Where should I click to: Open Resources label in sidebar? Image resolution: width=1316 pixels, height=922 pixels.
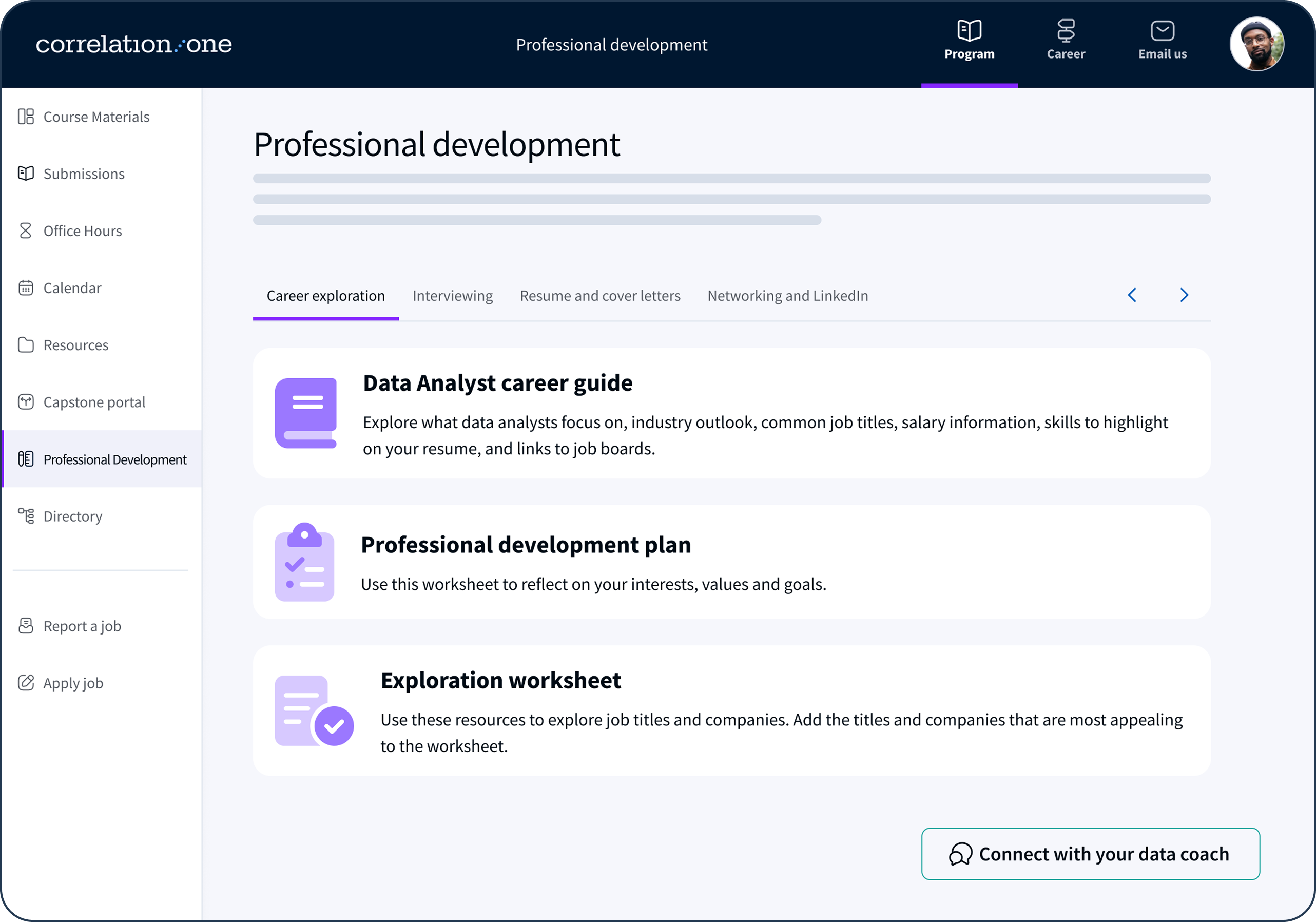tap(75, 345)
